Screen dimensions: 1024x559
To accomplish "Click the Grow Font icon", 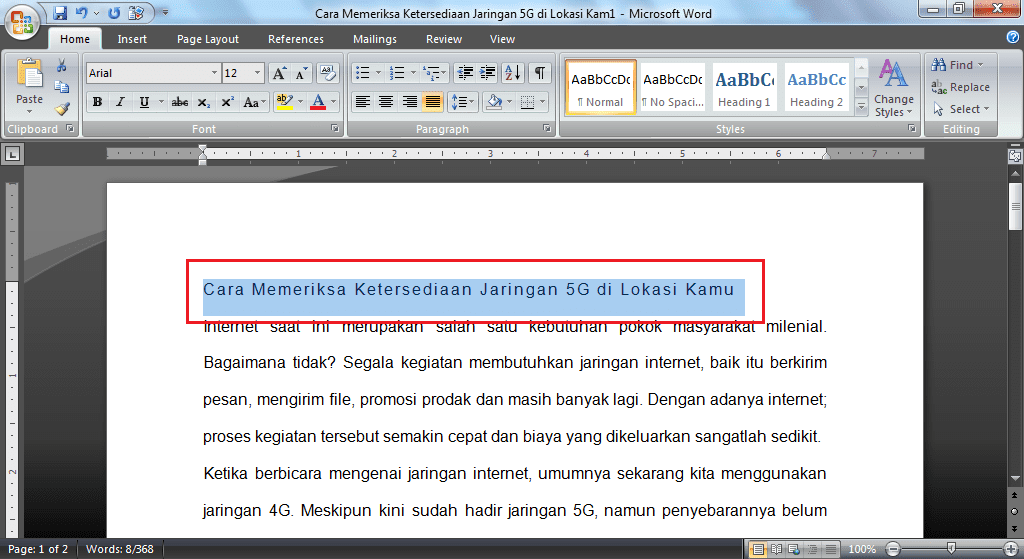I will click(279, 73).
